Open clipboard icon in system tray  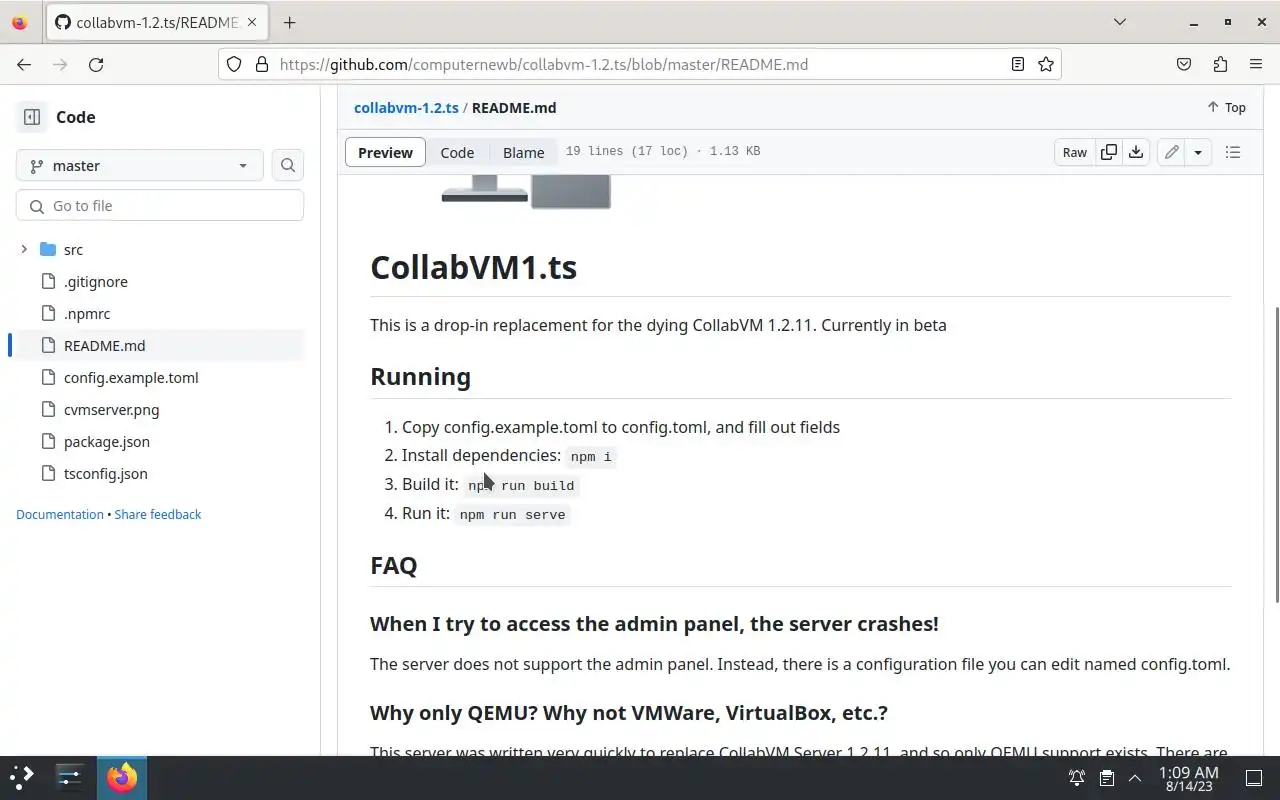pyautogui.click(x=1106, y=778)
